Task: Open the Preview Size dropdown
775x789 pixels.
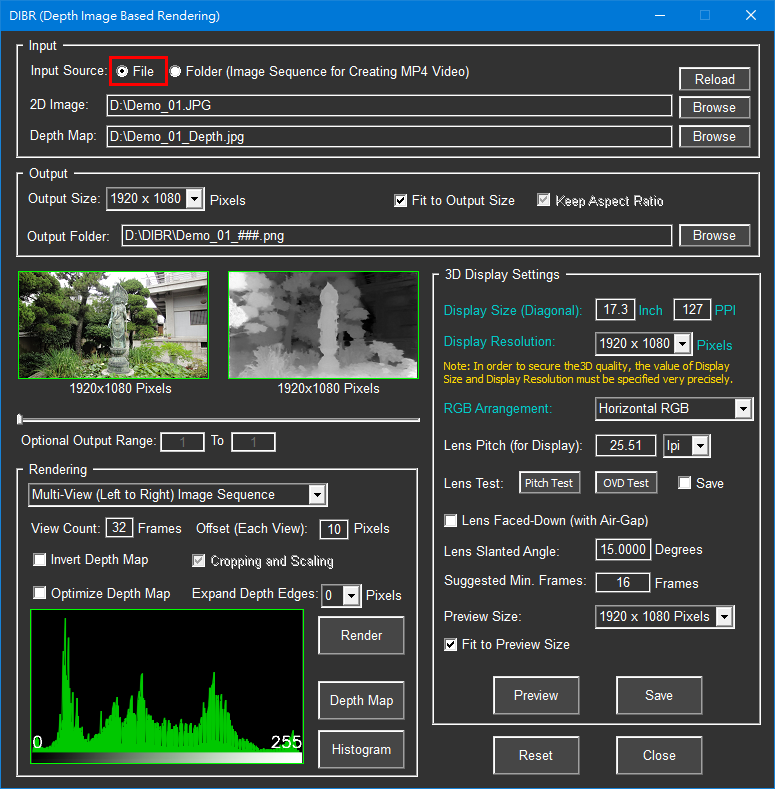Action: pos(725,617)
